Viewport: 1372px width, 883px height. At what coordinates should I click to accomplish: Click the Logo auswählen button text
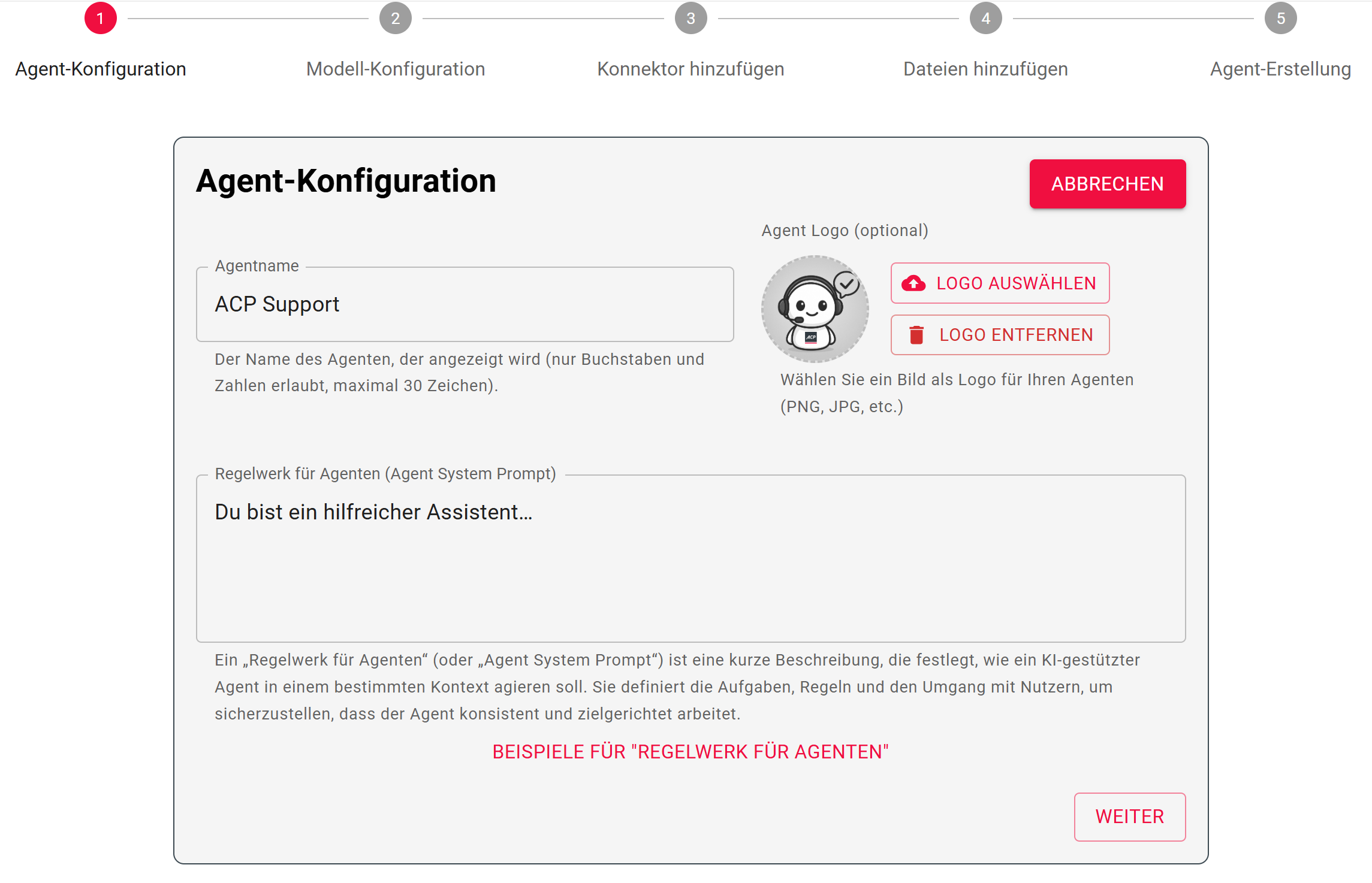[x=1016, y=283]
